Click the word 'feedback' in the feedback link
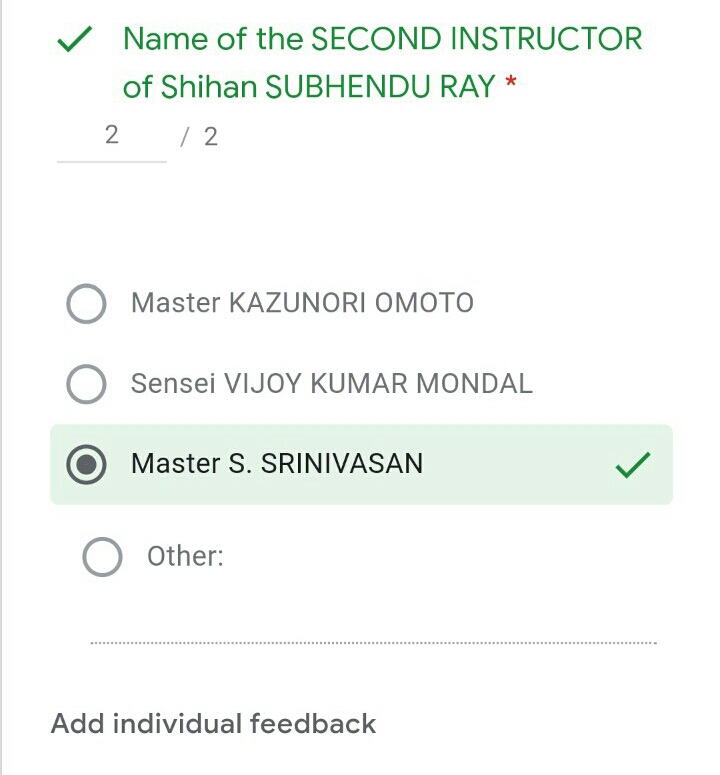The height and width of the screenshot is (775, 720). [x=312, y=723]
